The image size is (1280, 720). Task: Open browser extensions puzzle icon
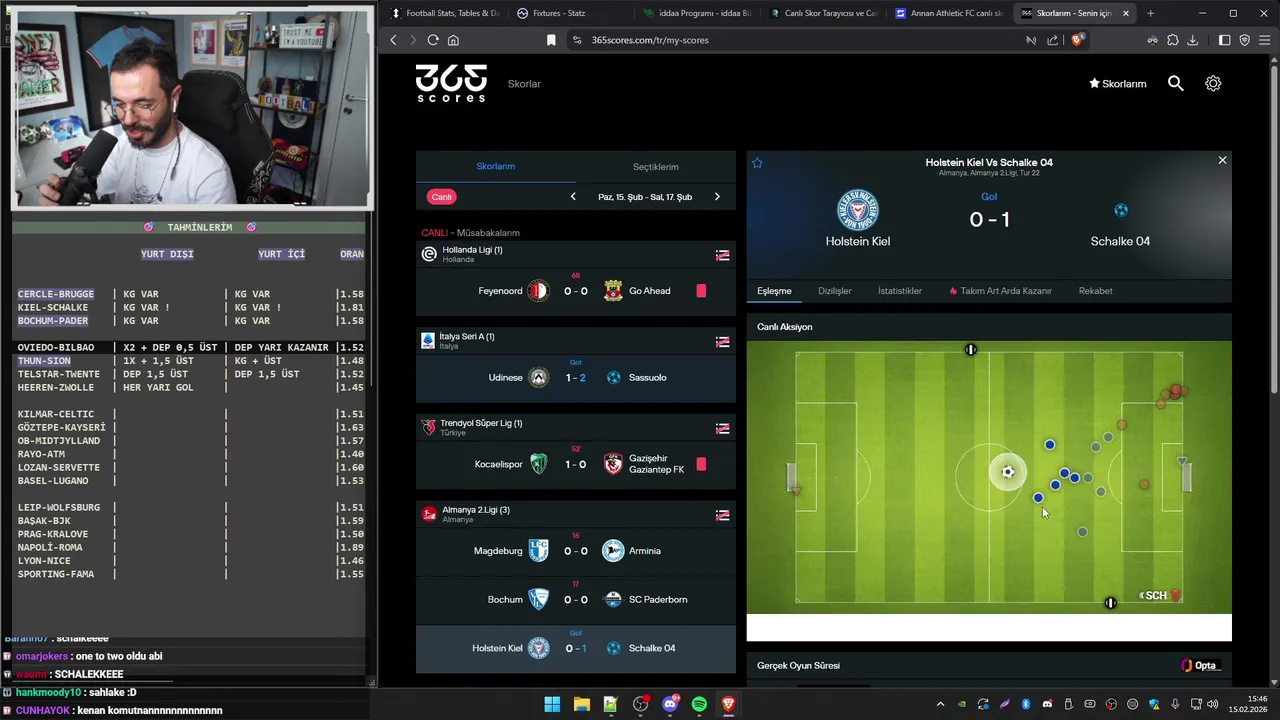tap(1173, 40)
